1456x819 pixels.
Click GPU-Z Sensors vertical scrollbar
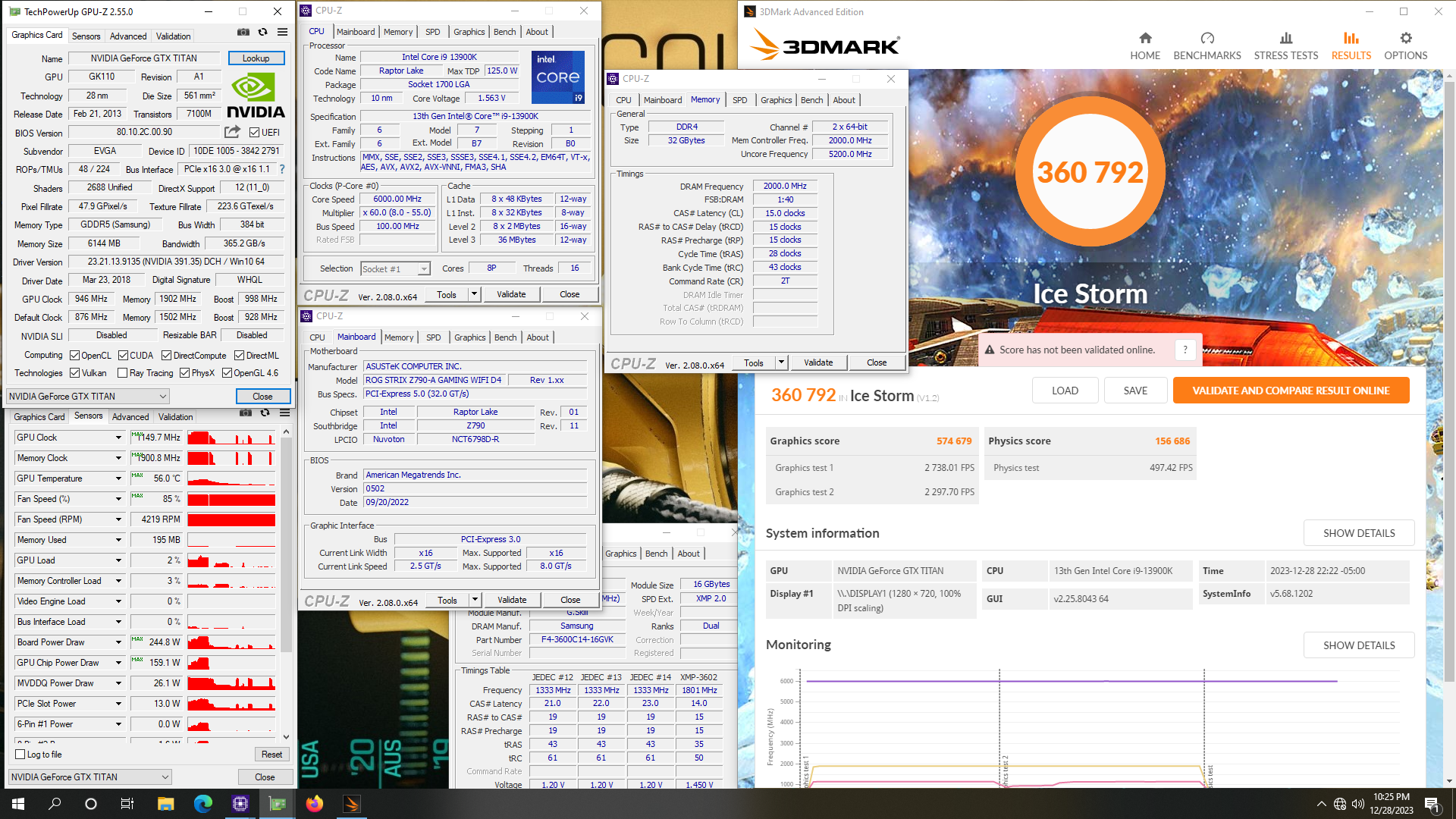tap(286, 584)
